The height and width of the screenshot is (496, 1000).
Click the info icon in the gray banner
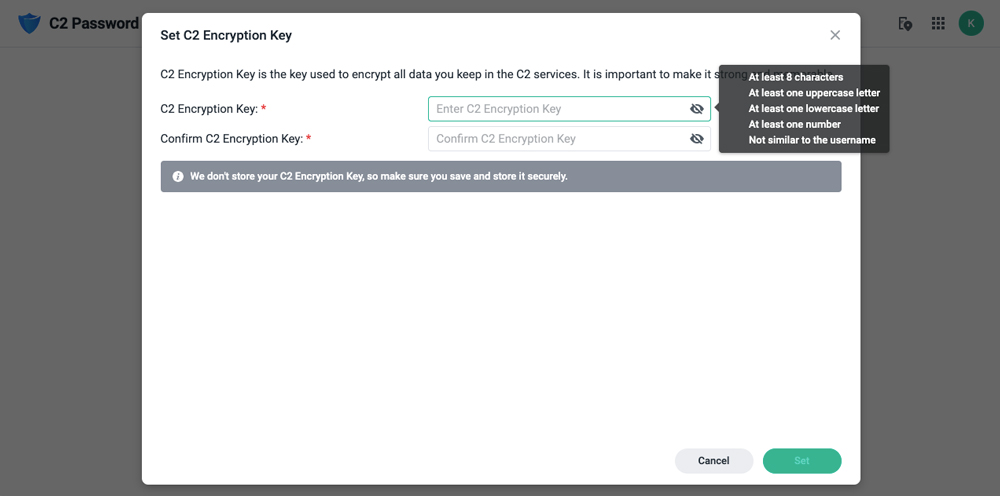pyautogui.click(x=178, y=176)
